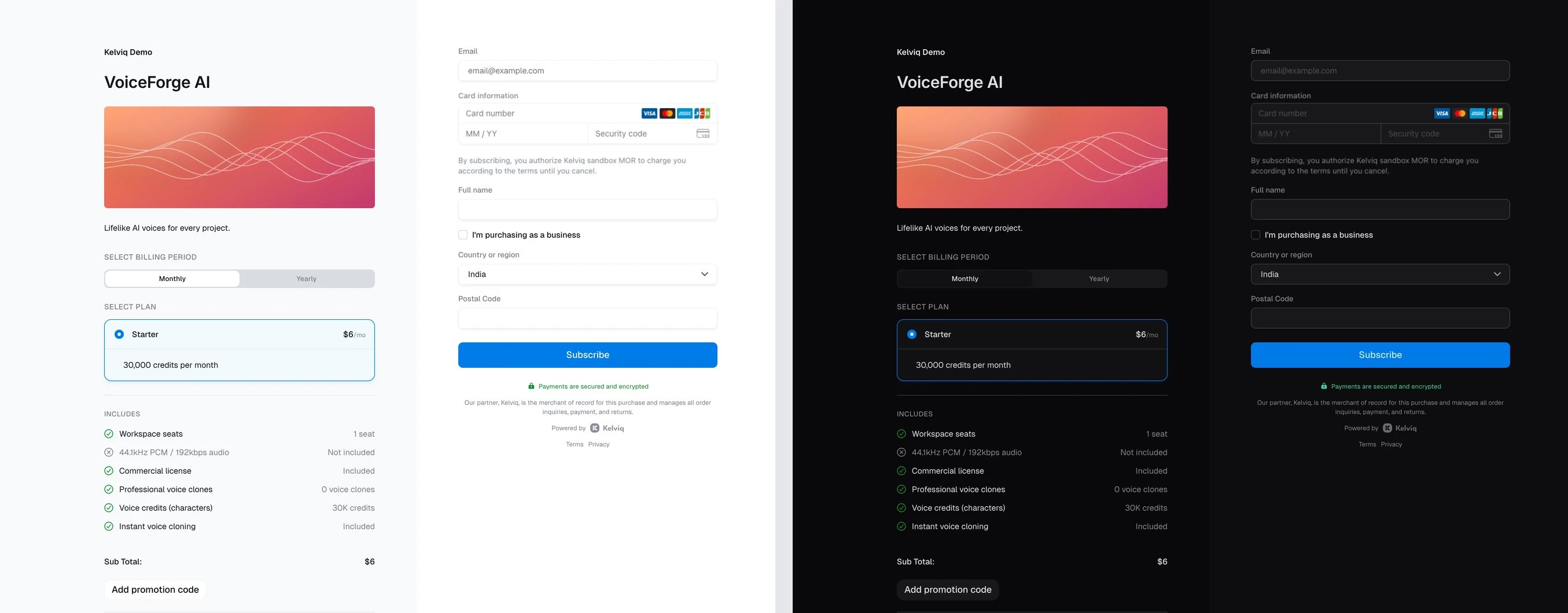This screenshot has height=613, width=1568.
Task: Click the check icon next to Voice credits in the light theme
Action: pyautogui.click(x=109, y=508)
